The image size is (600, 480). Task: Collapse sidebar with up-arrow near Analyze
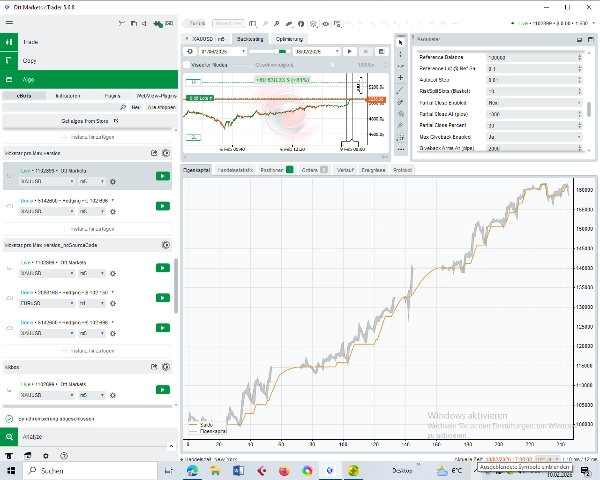[171, 446]
